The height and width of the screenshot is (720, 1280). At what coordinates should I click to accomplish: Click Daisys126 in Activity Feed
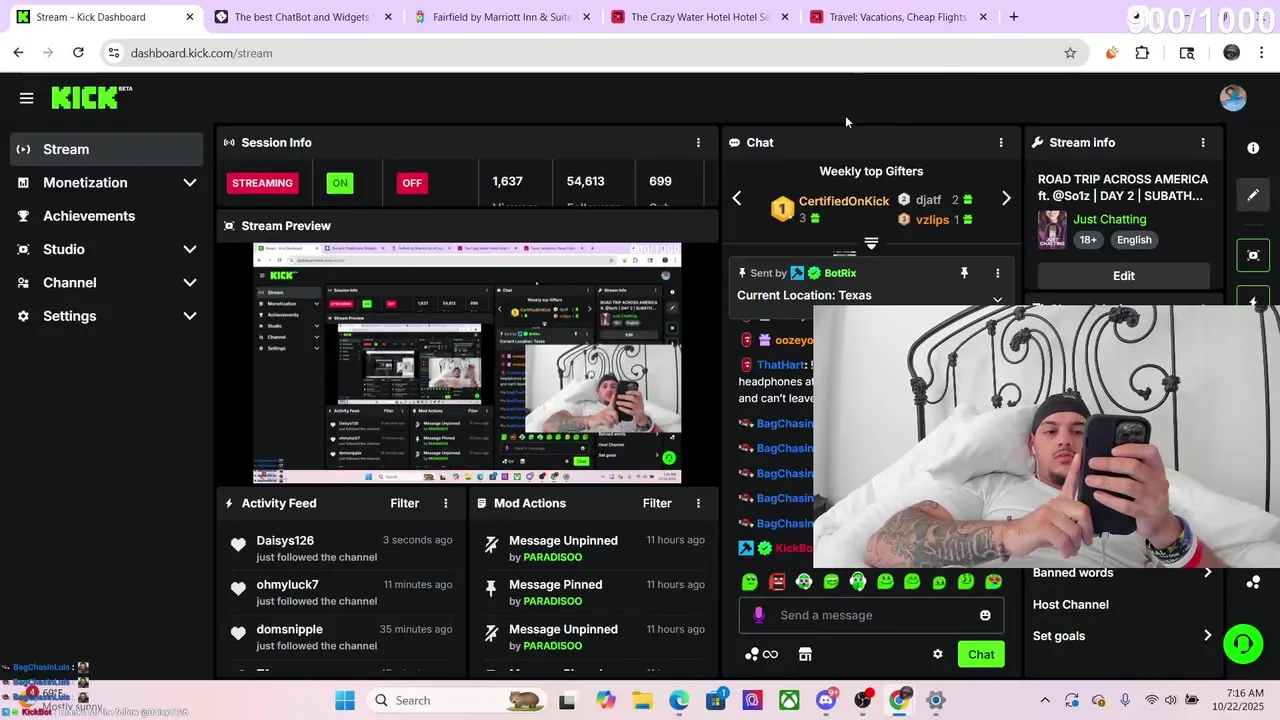(285, 540)
